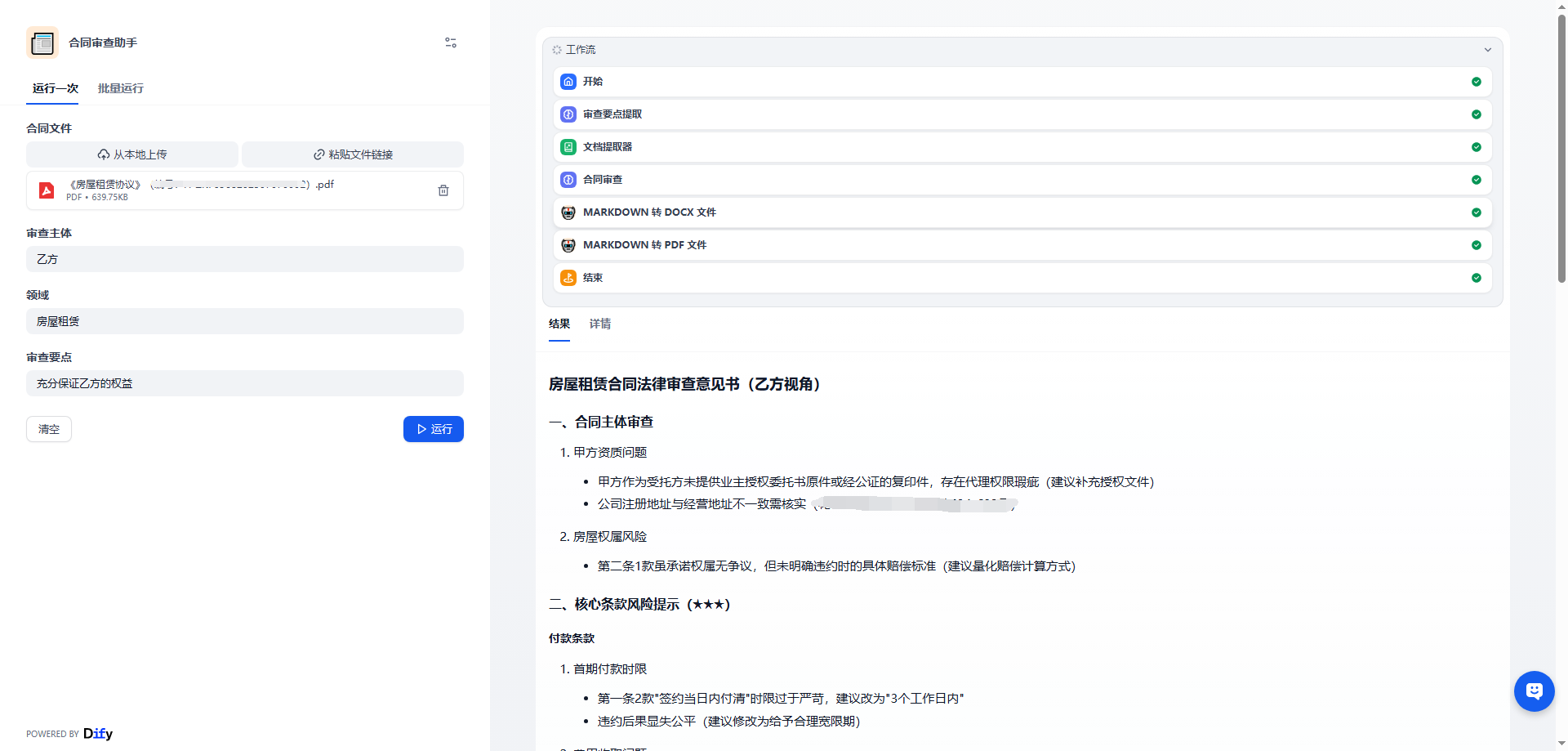
Task: Click the 审查主体 input field containing 乙方
Action: tap(245, 259)
